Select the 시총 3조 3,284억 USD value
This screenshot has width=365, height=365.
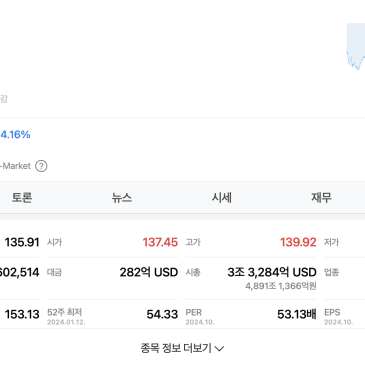[x=272, y=272]
